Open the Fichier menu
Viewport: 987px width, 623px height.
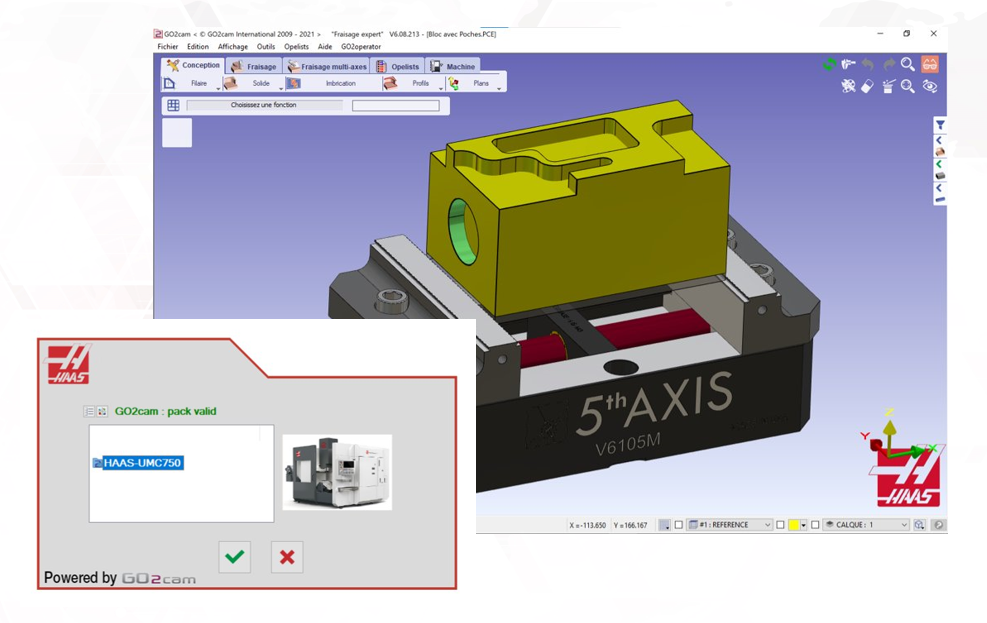167,47
